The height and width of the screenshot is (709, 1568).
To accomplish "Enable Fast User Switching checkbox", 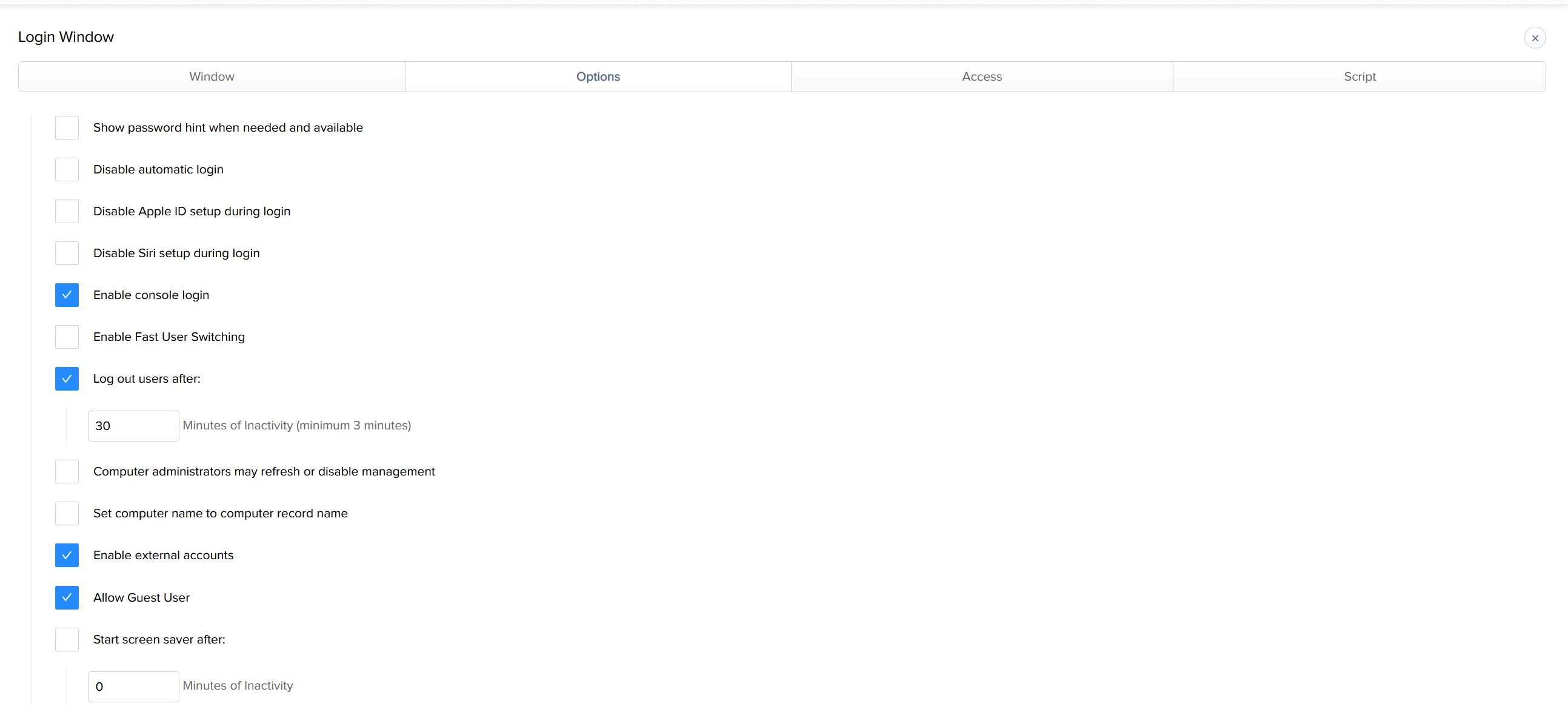I will tap(67, 337).
